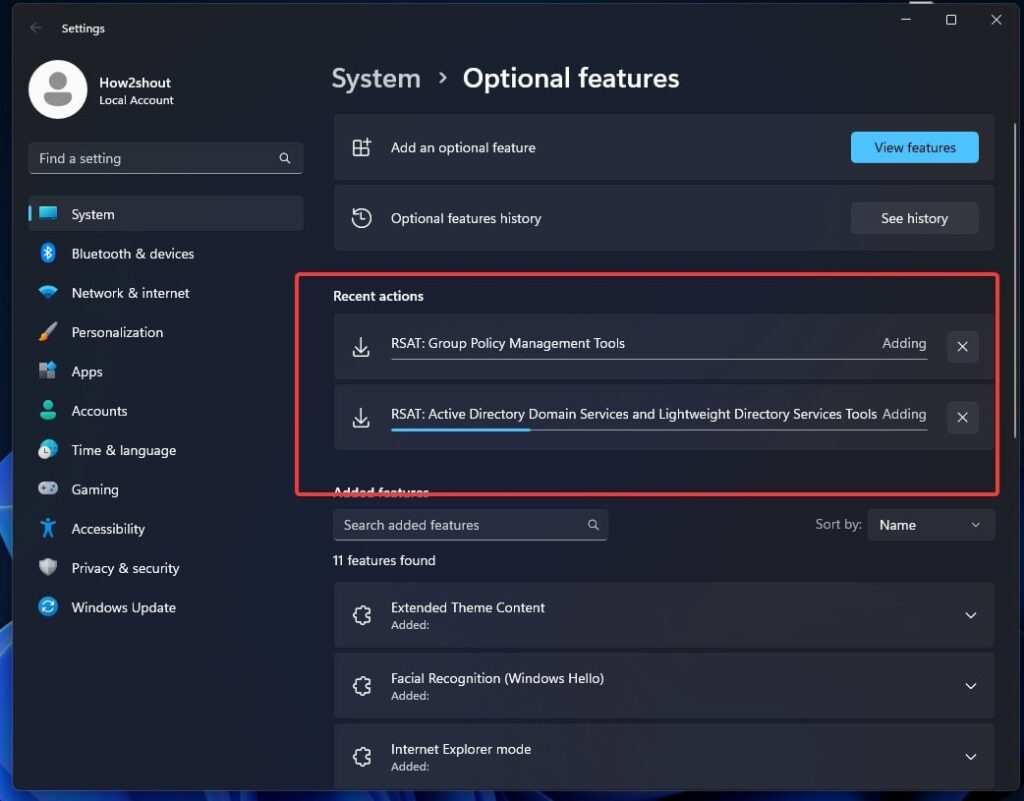Go to Time & language settings
1024x801 pixels.
coord(123,450)
